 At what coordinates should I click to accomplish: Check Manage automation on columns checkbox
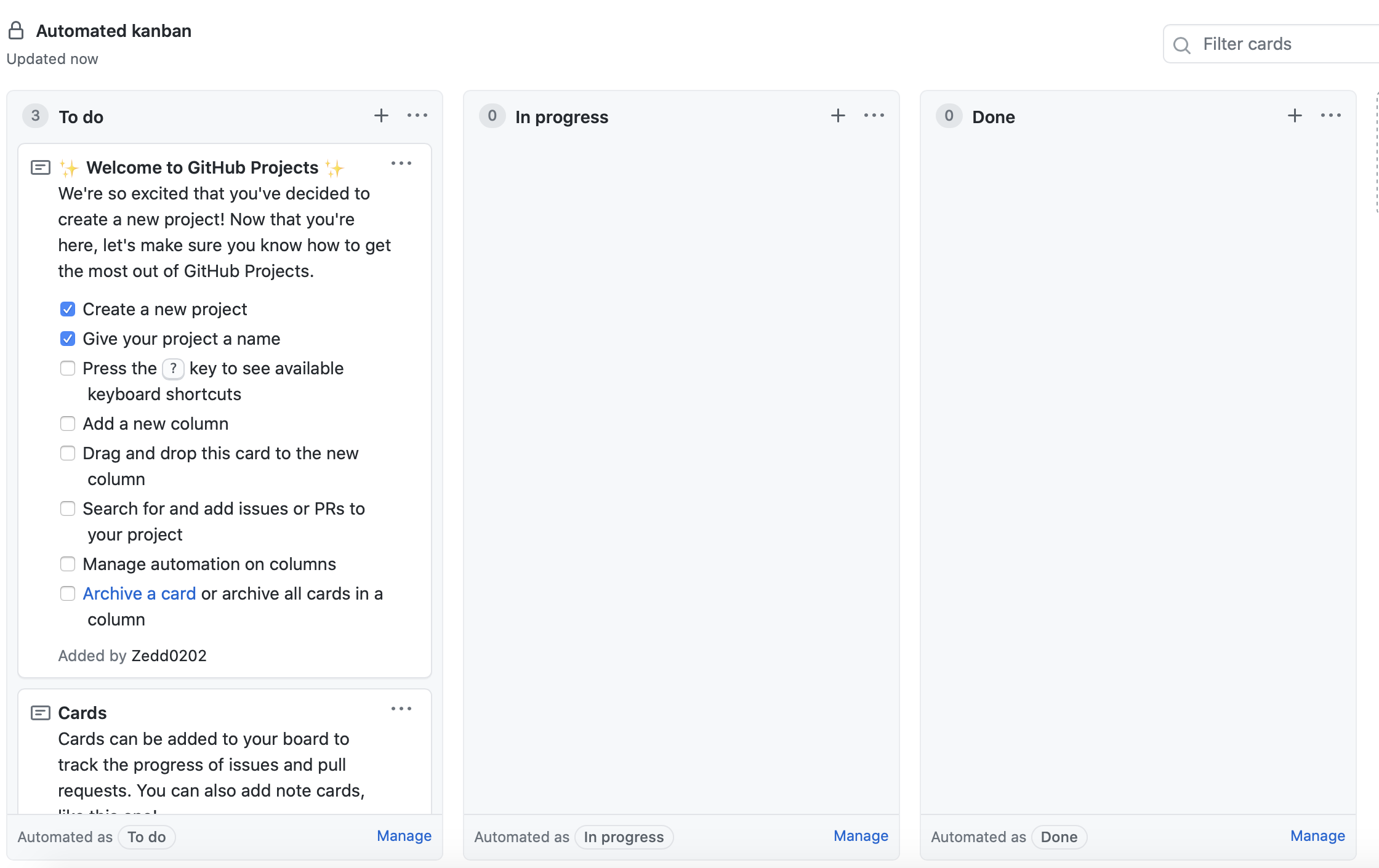[68, 564]
